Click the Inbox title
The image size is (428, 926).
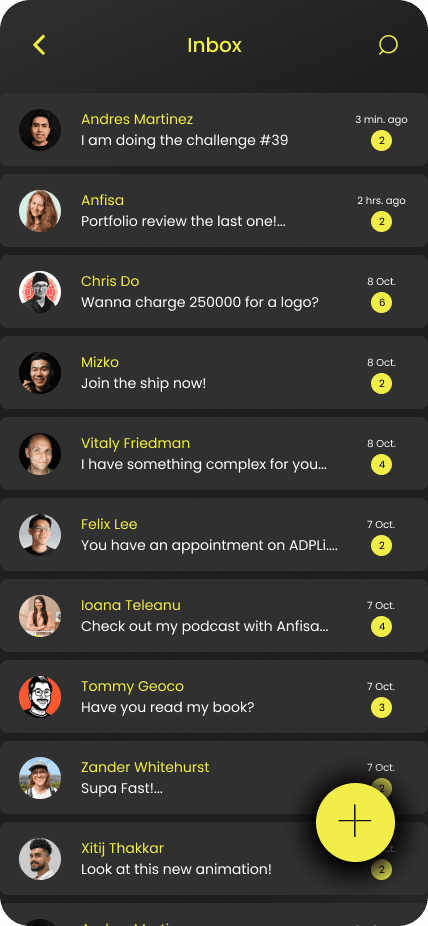[214, 45]
